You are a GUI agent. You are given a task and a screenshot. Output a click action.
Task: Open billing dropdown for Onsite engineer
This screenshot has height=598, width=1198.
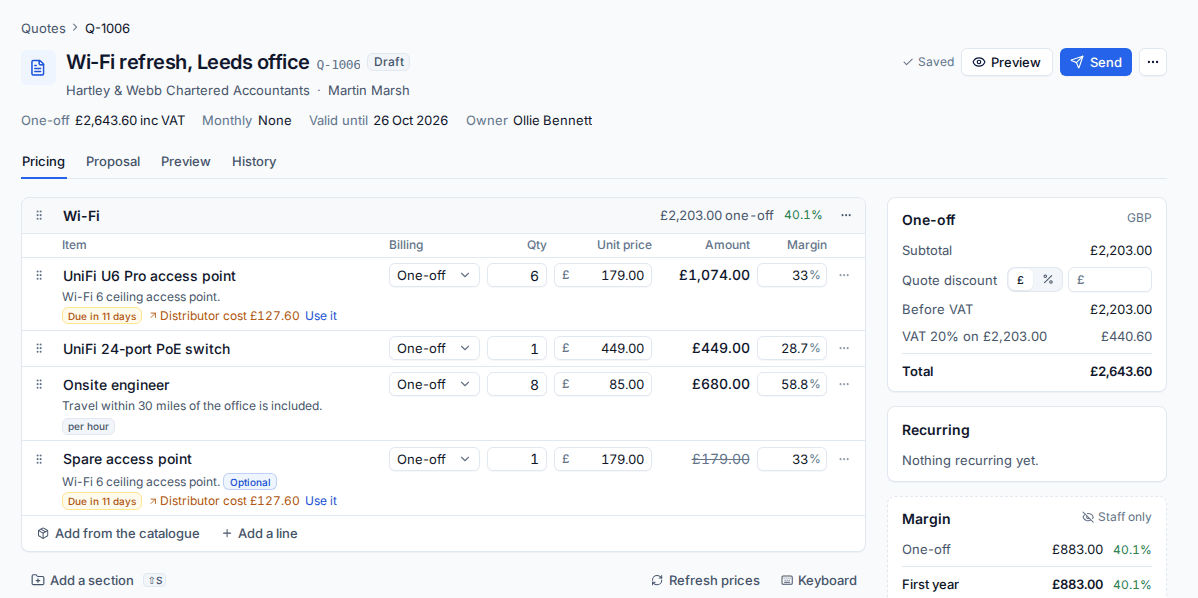[434, 384]
